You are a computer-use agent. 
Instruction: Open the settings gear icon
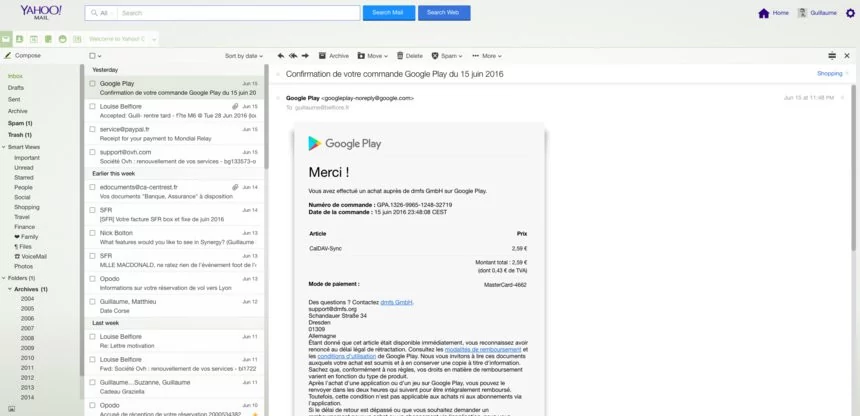[850, 13]
